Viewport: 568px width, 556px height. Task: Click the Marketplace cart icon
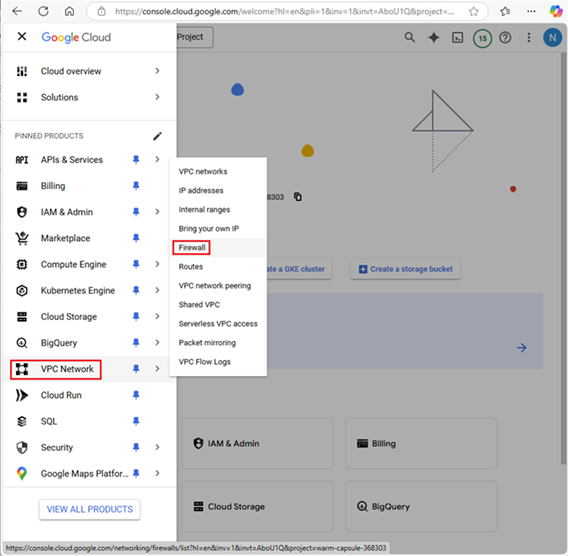tap(22, 238)
